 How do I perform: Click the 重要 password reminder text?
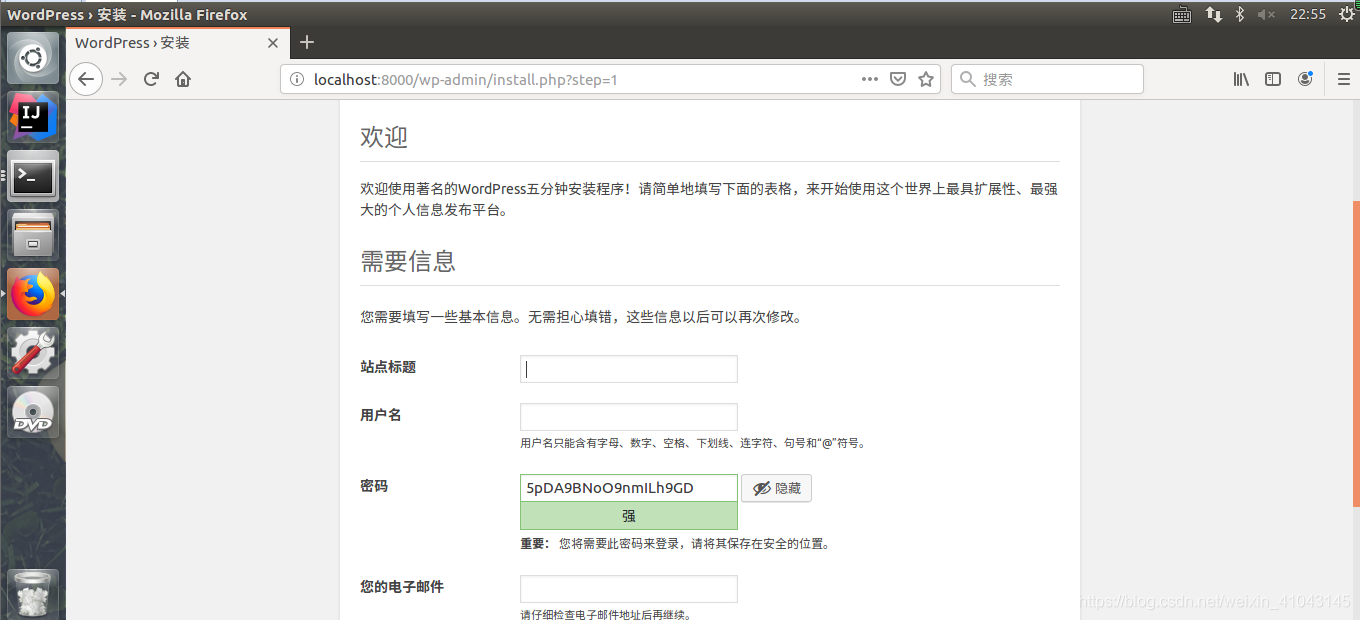tap(675, 544)
